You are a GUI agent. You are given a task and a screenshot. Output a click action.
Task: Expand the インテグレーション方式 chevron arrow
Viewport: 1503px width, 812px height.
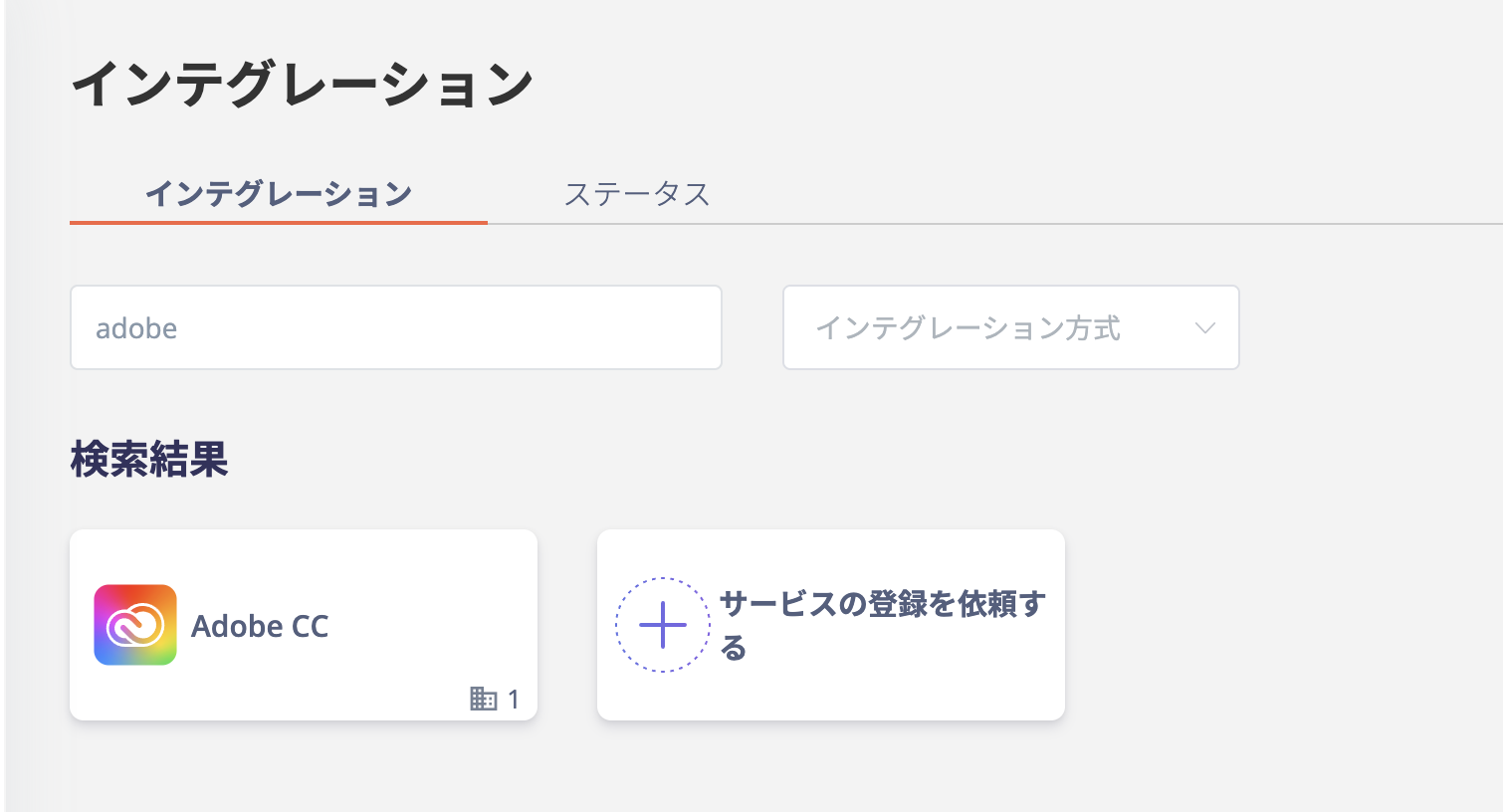1204,328
